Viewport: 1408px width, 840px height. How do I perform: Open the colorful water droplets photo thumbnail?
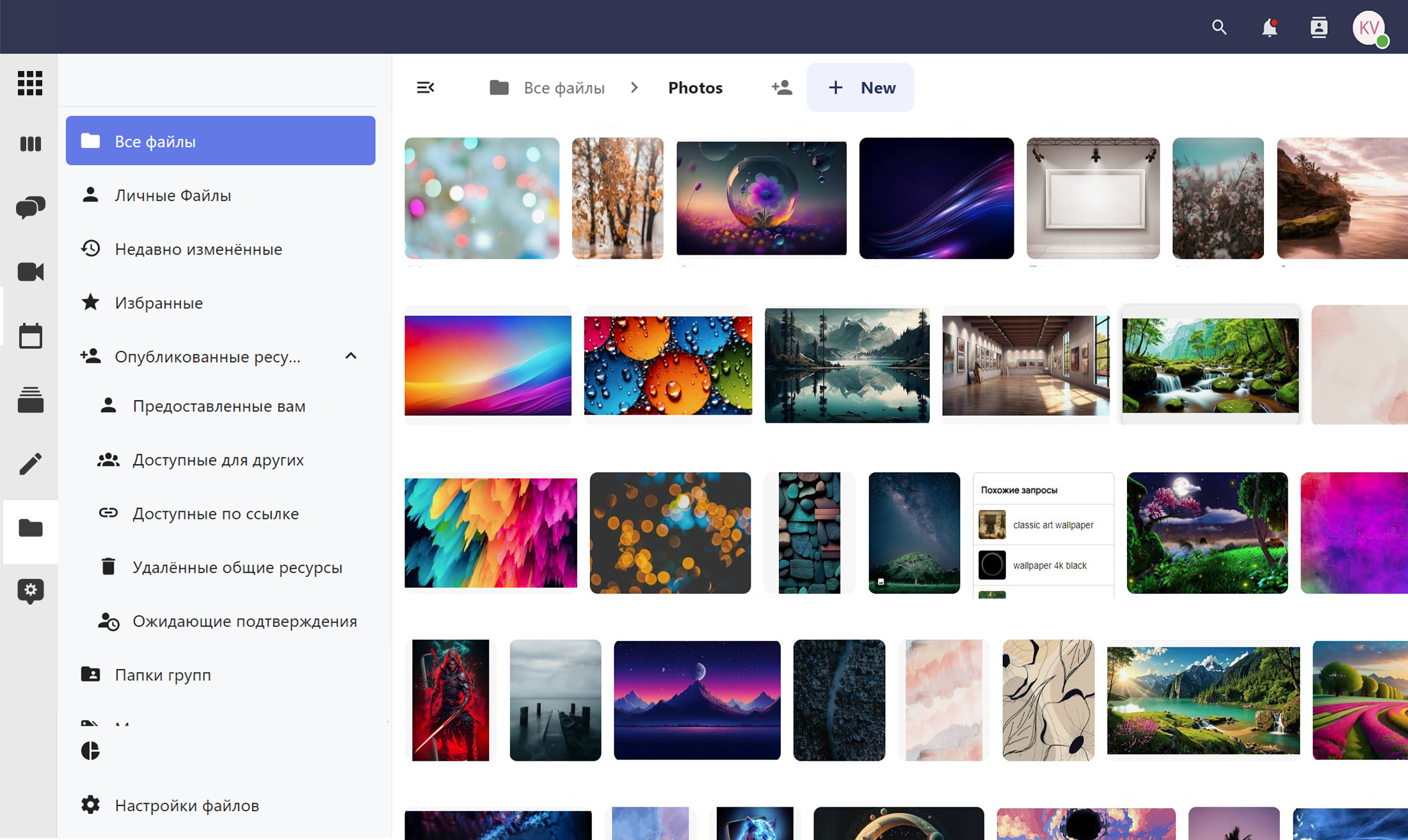668,365
